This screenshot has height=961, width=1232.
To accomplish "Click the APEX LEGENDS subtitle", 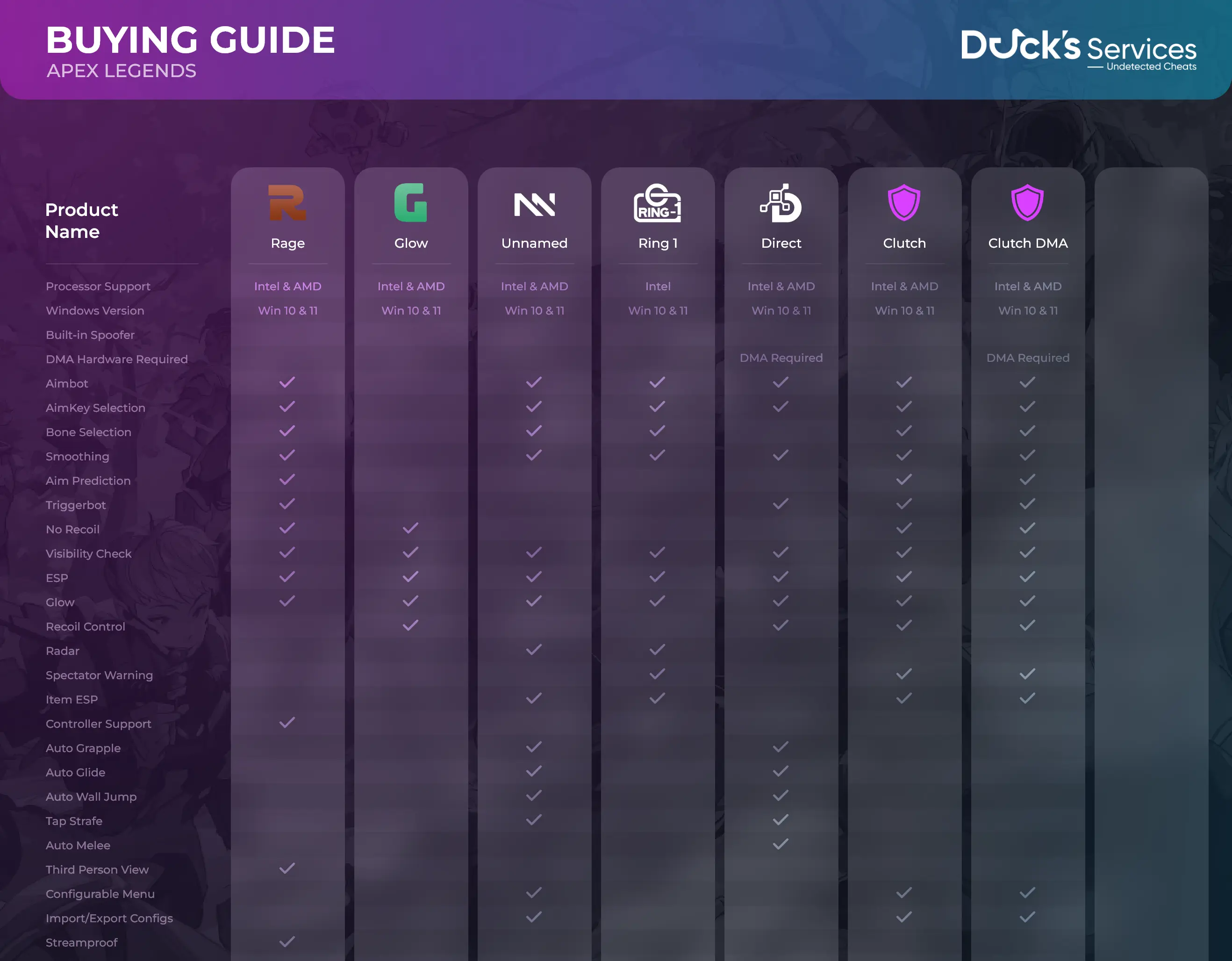I will tap(121, 71).
